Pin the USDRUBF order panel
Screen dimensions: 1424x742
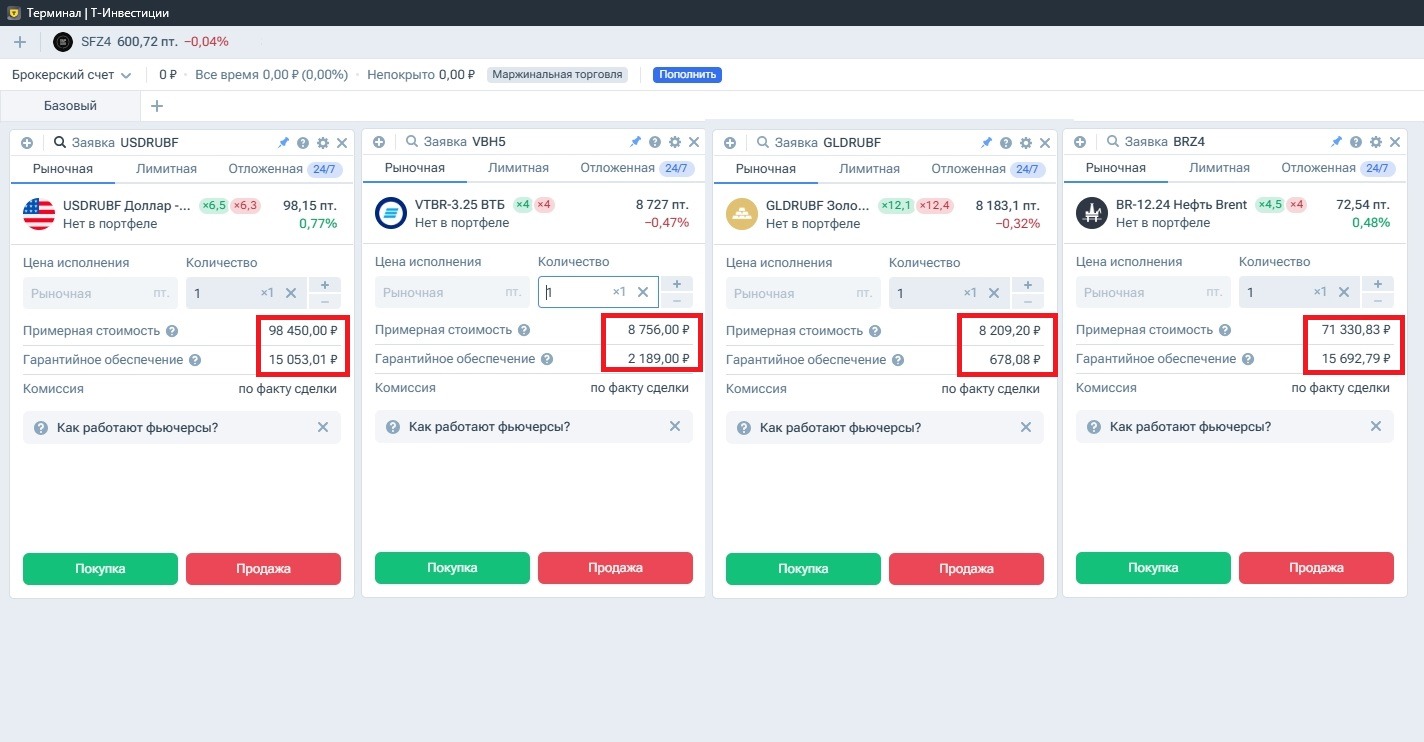pyautogui.click(x=283, y=143)
